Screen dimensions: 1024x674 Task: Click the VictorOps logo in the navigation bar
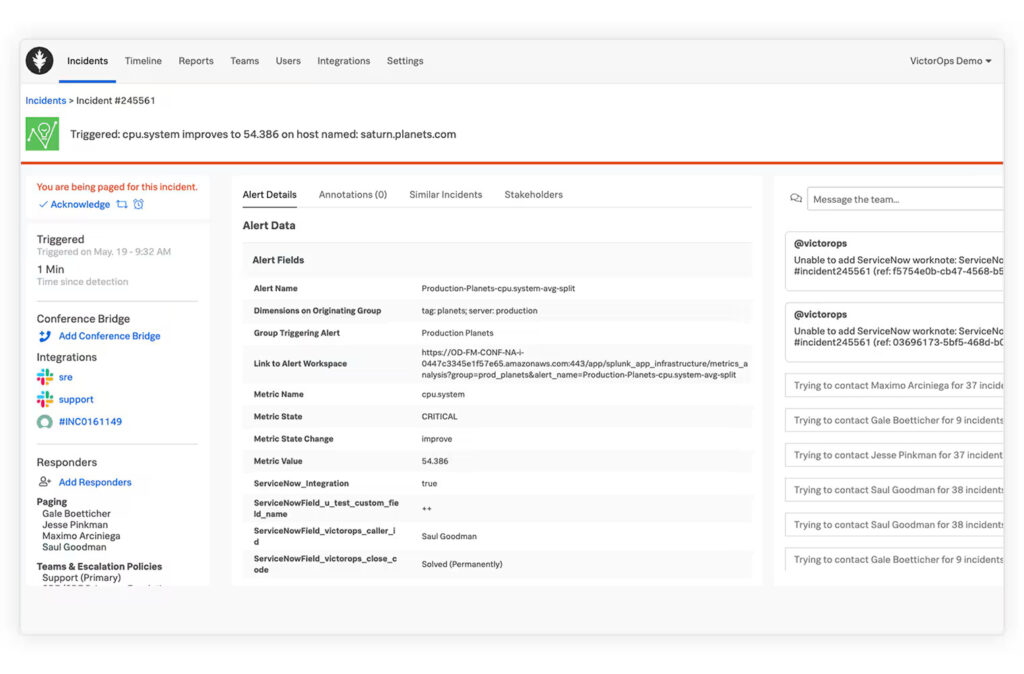pos(39,61)
